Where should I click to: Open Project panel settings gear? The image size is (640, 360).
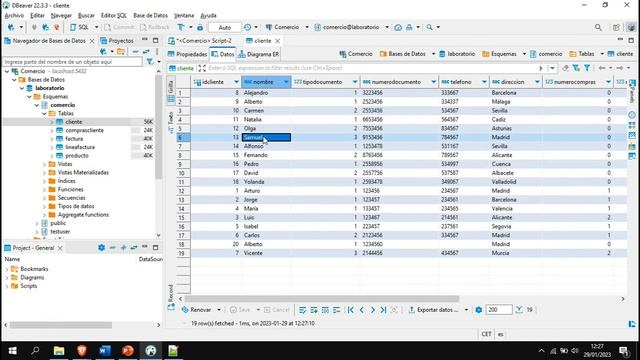pos(101,247)
